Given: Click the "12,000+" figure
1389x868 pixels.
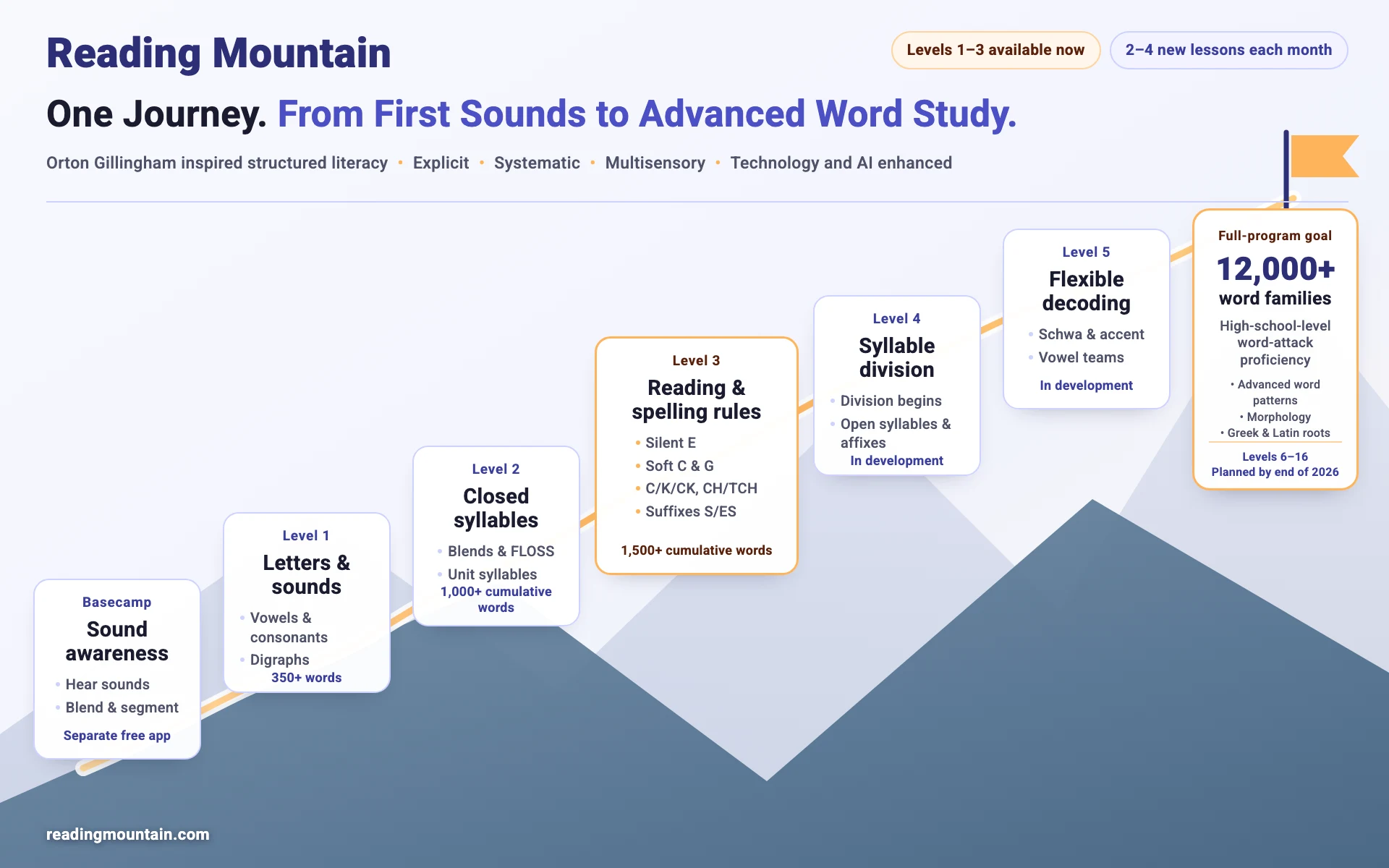Looking at the screenshot, I should (1275, 269).
